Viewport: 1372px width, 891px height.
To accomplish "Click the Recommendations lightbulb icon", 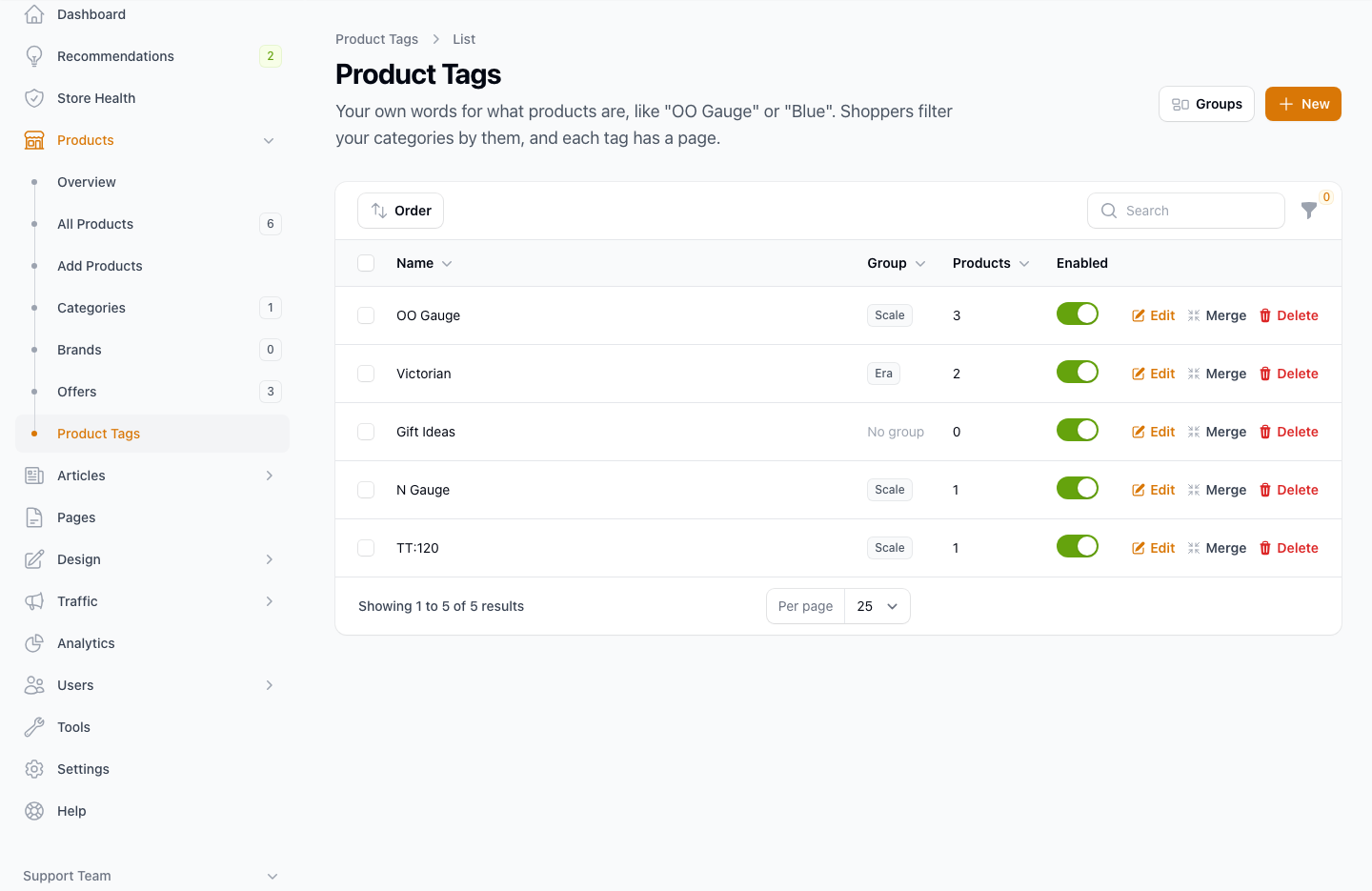I will click(x=34, y=56).
